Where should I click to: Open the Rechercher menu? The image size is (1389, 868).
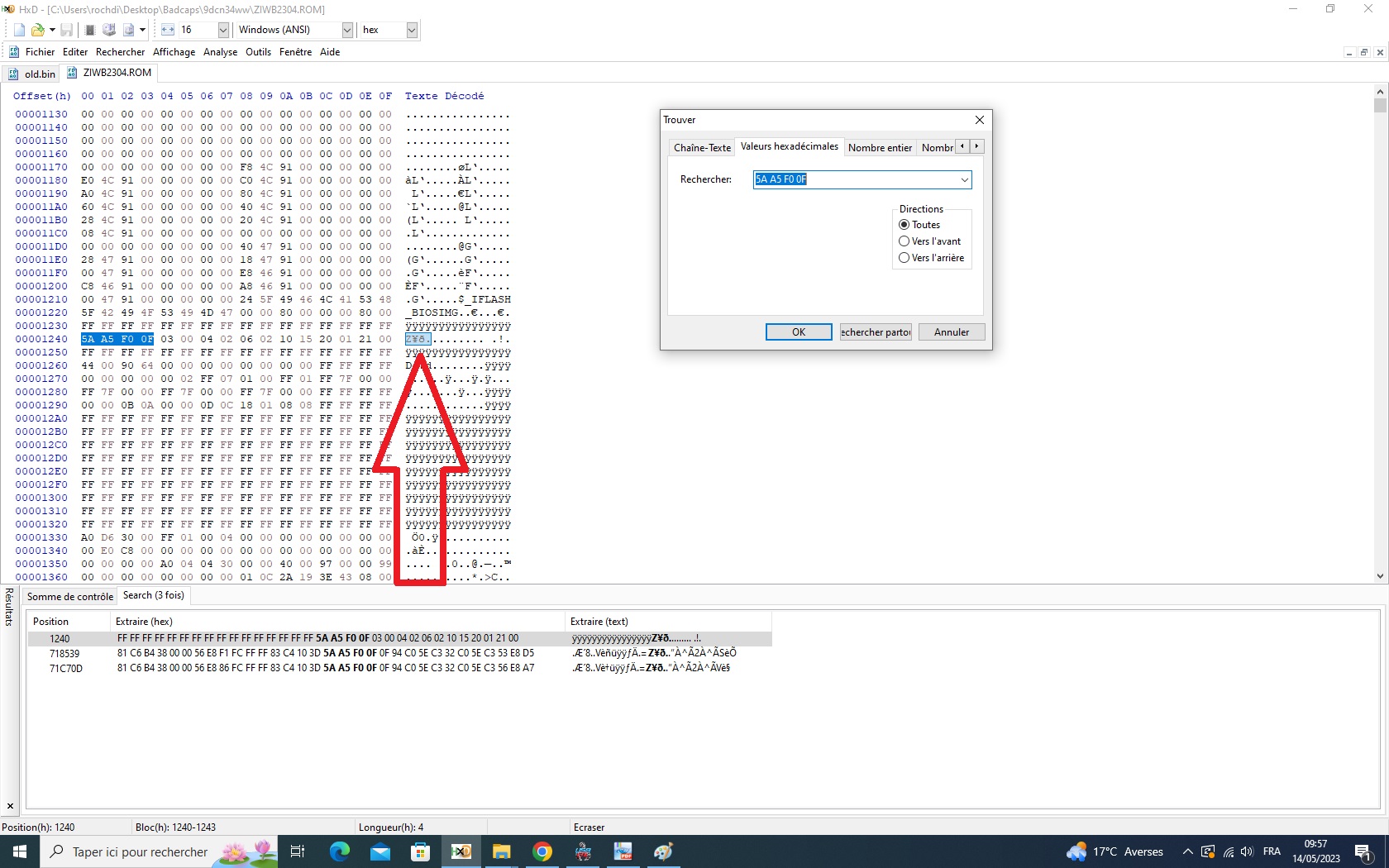pos(121,52)
